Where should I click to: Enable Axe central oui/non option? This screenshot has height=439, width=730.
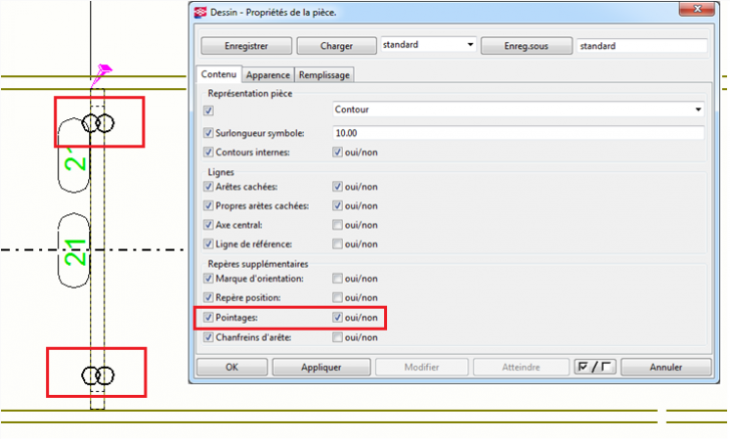tap(338, 225)
